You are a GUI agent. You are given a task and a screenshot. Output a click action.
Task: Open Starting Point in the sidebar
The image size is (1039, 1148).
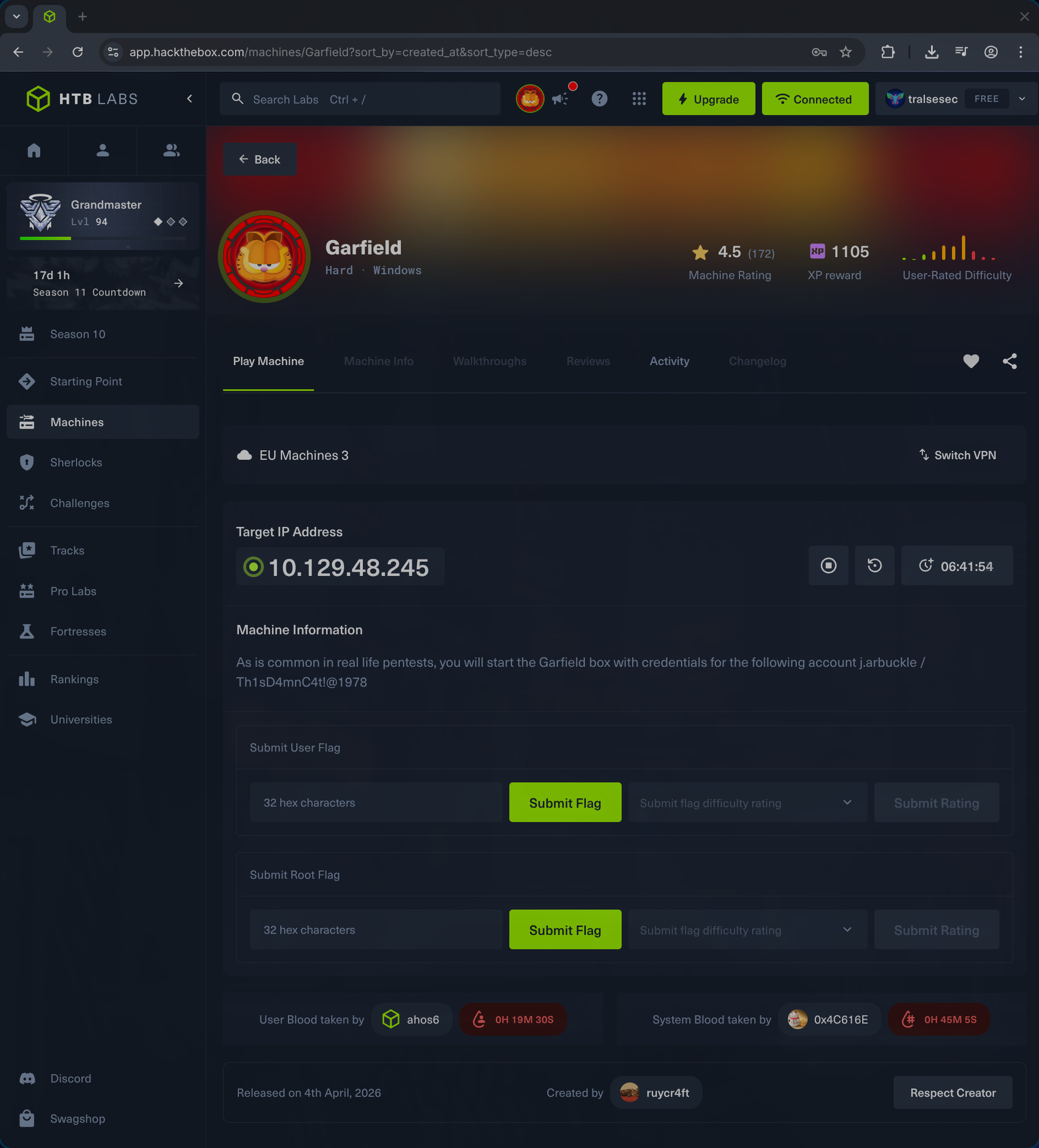(103, 381)
